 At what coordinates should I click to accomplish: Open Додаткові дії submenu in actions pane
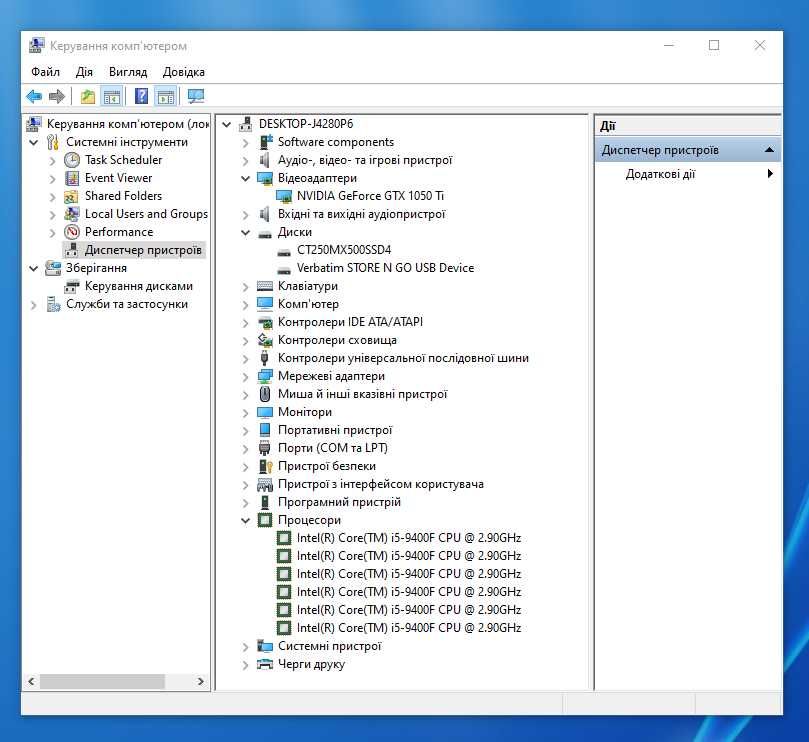pyautogui.click(x=688, y=174)
